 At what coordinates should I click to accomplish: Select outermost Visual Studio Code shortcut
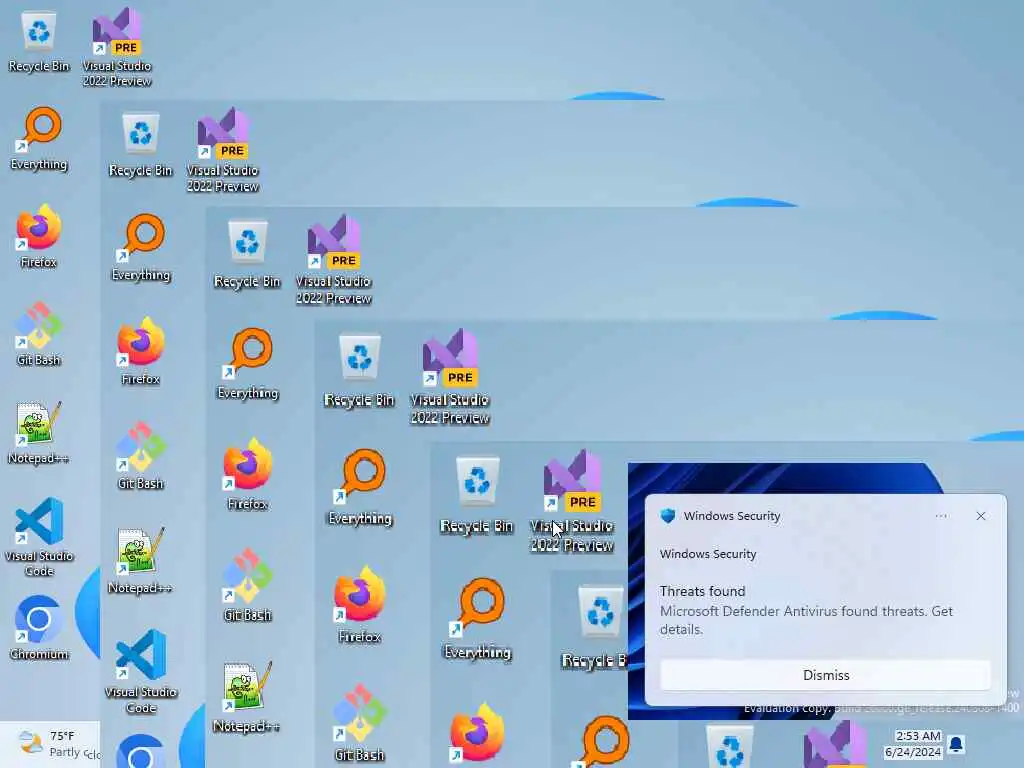39,537
